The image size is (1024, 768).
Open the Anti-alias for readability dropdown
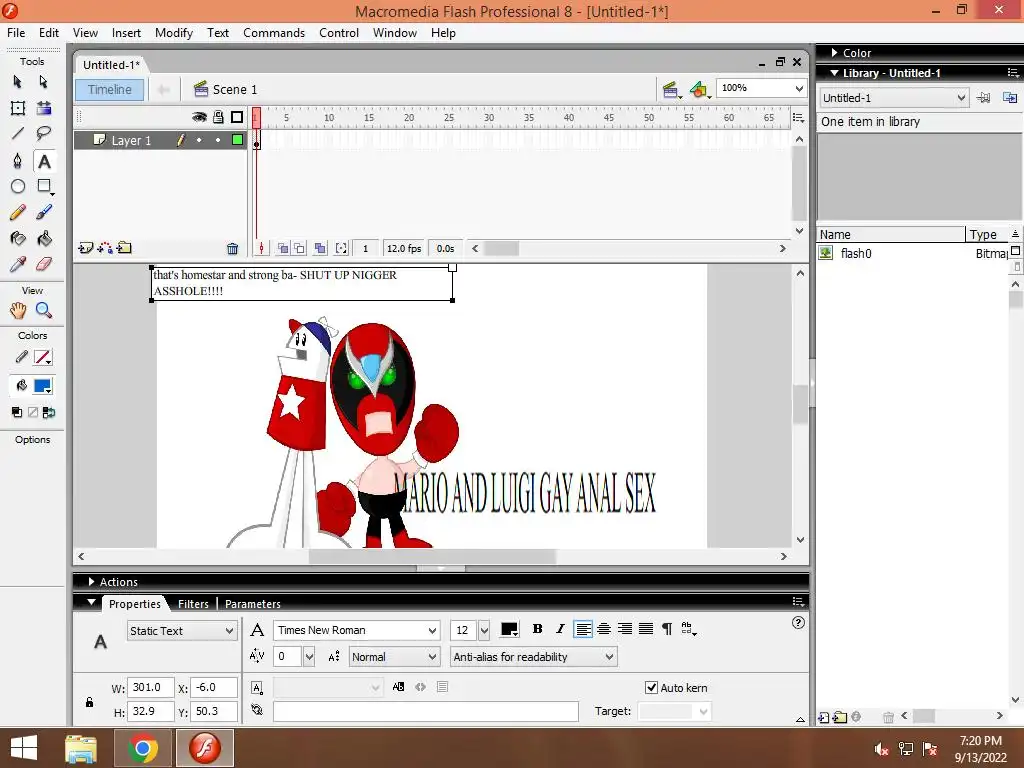pyautogui.click(x=534, y=657)
